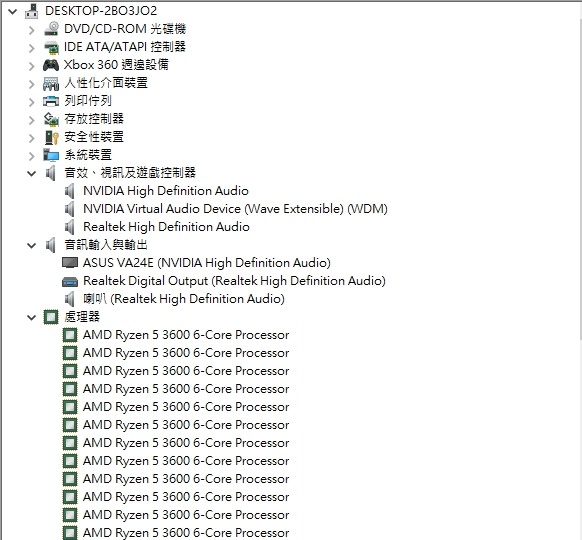This screenshot has width=582, height=540.
Task: Expand the IDE ATA/ATAPI 控制器 category
Action: pyautogui.click(x=32, y=48)
